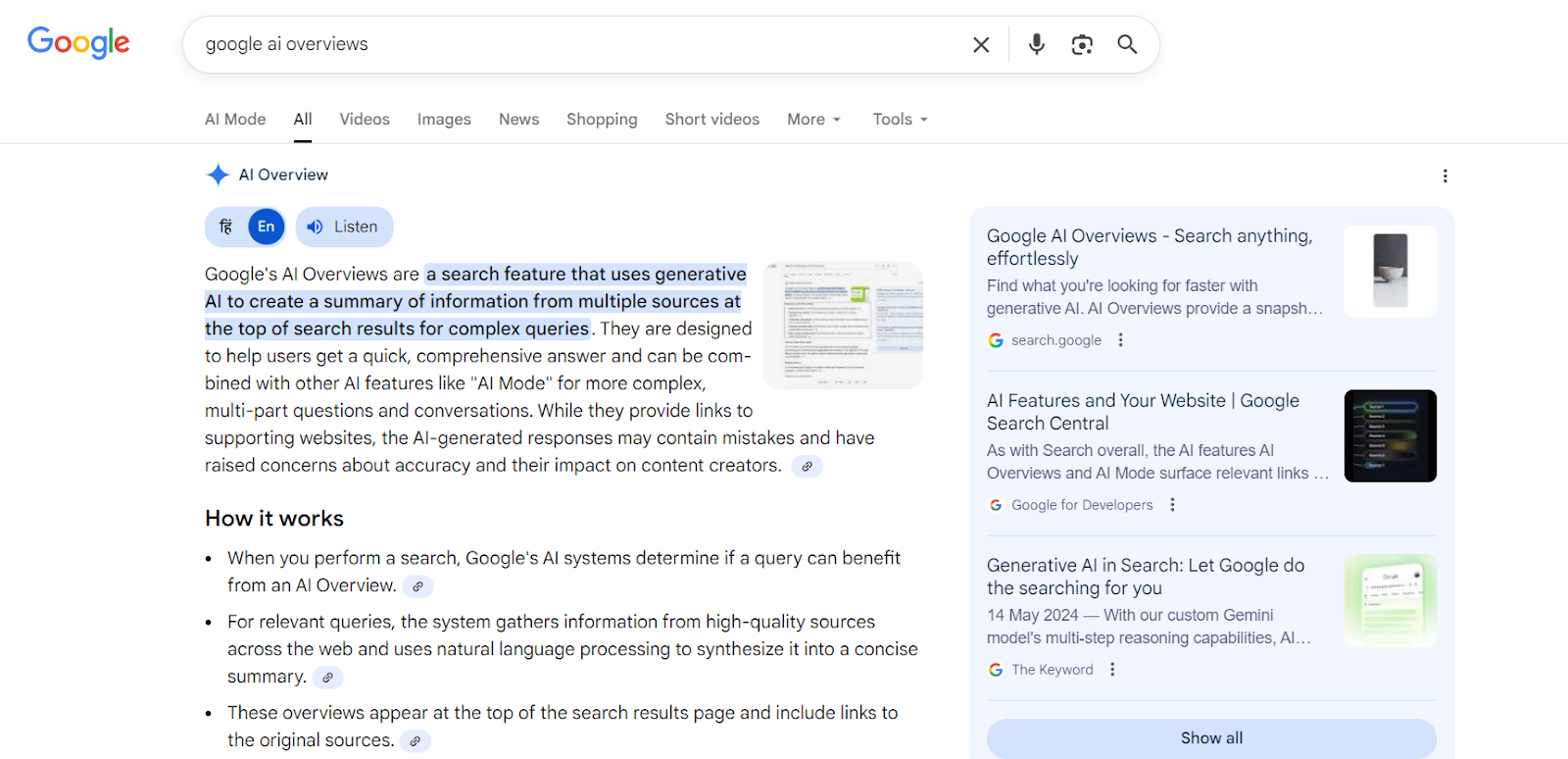This screenshot has height=759, width=1568.
Task: Click snippet 'Find what you're looking for faster with'
Action: tap(1122, 285)
